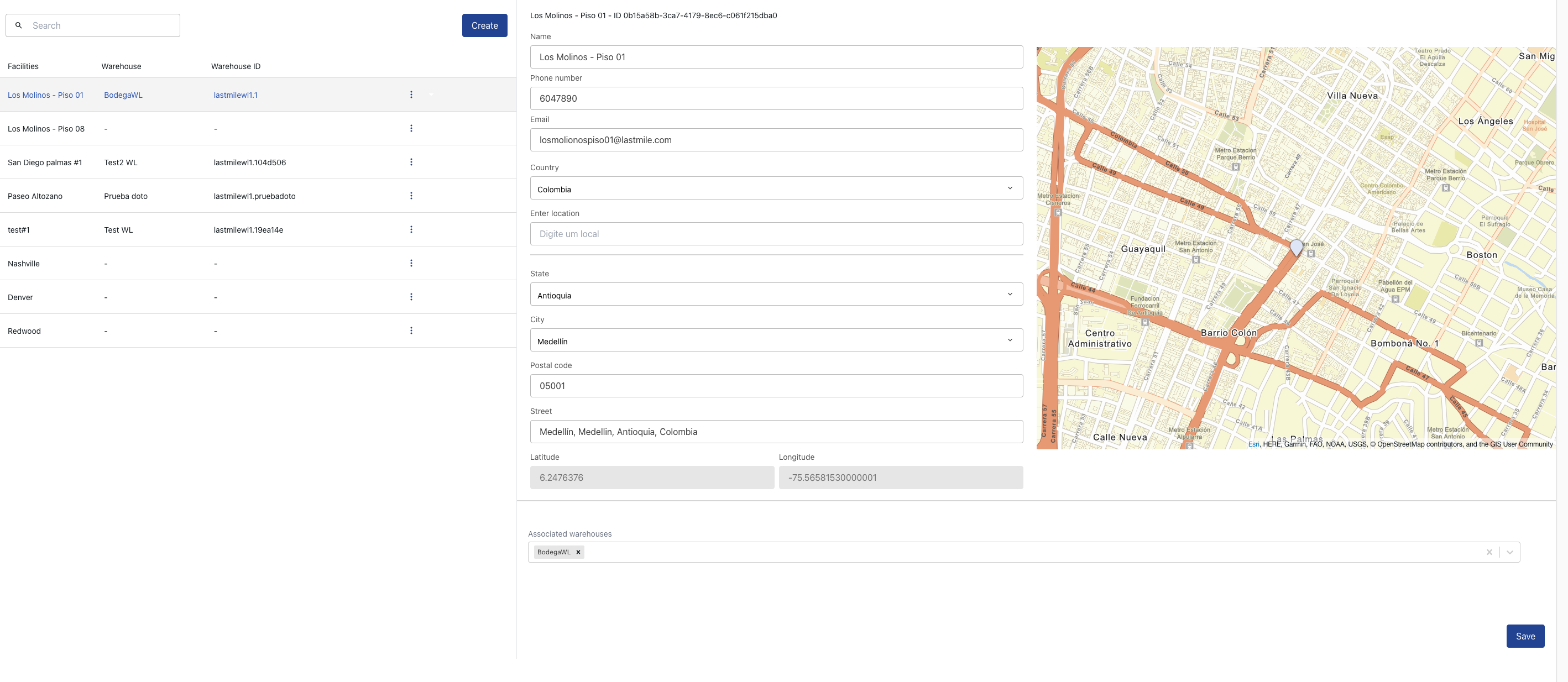Open row options for Paseo Altozano

pyautogui.click(x=411, y=196)
